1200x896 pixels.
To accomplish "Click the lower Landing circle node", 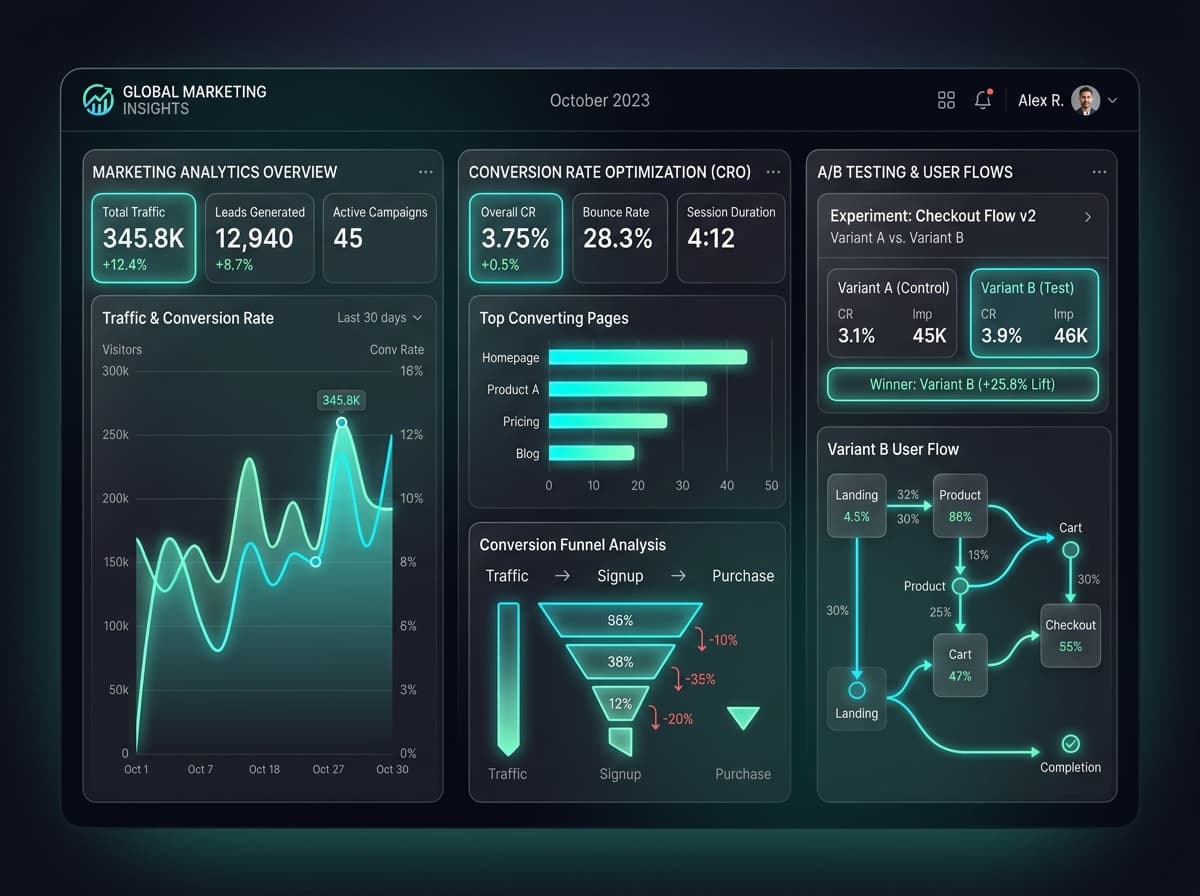I will click(x=857, y=690).
